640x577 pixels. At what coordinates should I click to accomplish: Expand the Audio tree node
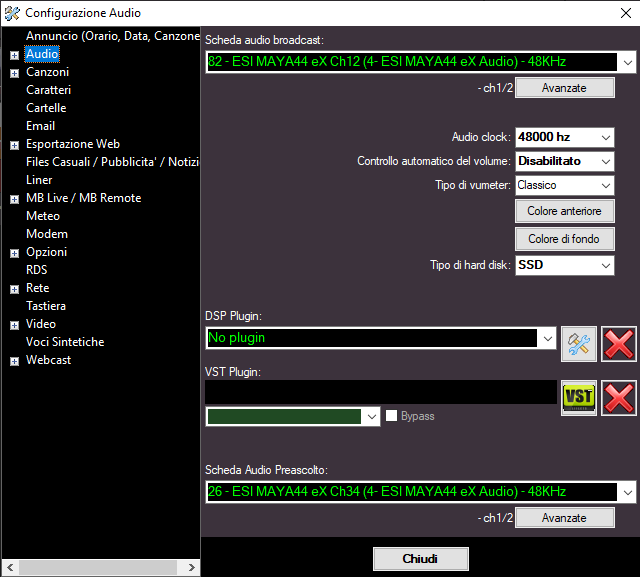pos(14,55)
